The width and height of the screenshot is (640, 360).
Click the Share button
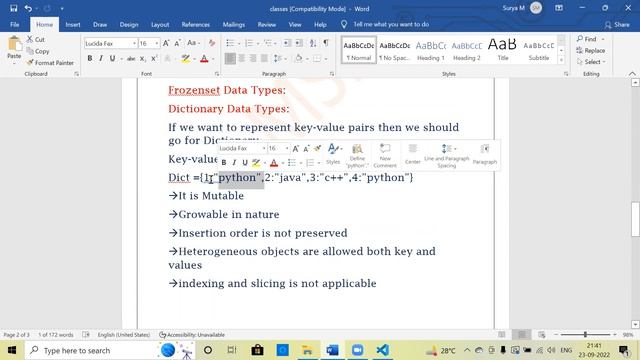coord(617,25)
